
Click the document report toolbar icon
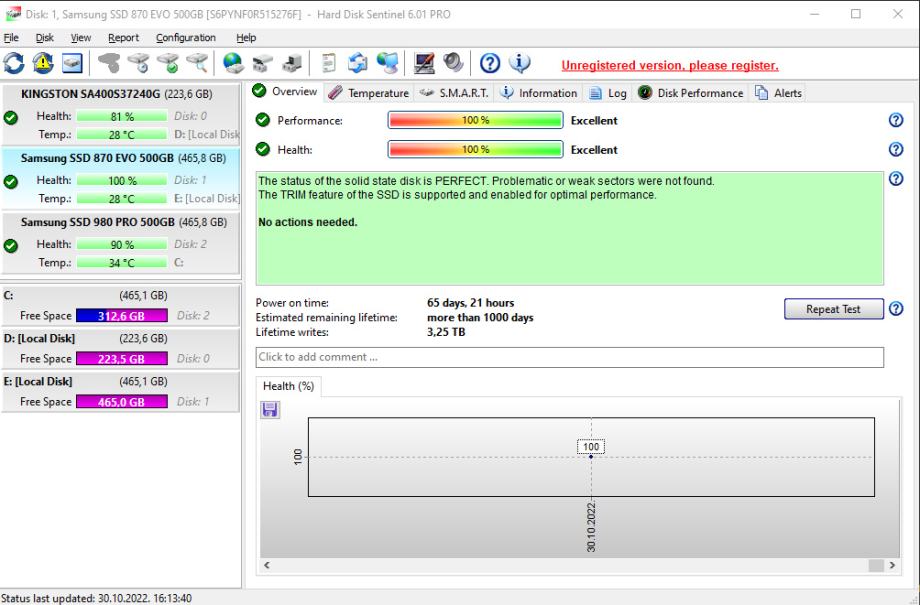[x=329, y=63]
